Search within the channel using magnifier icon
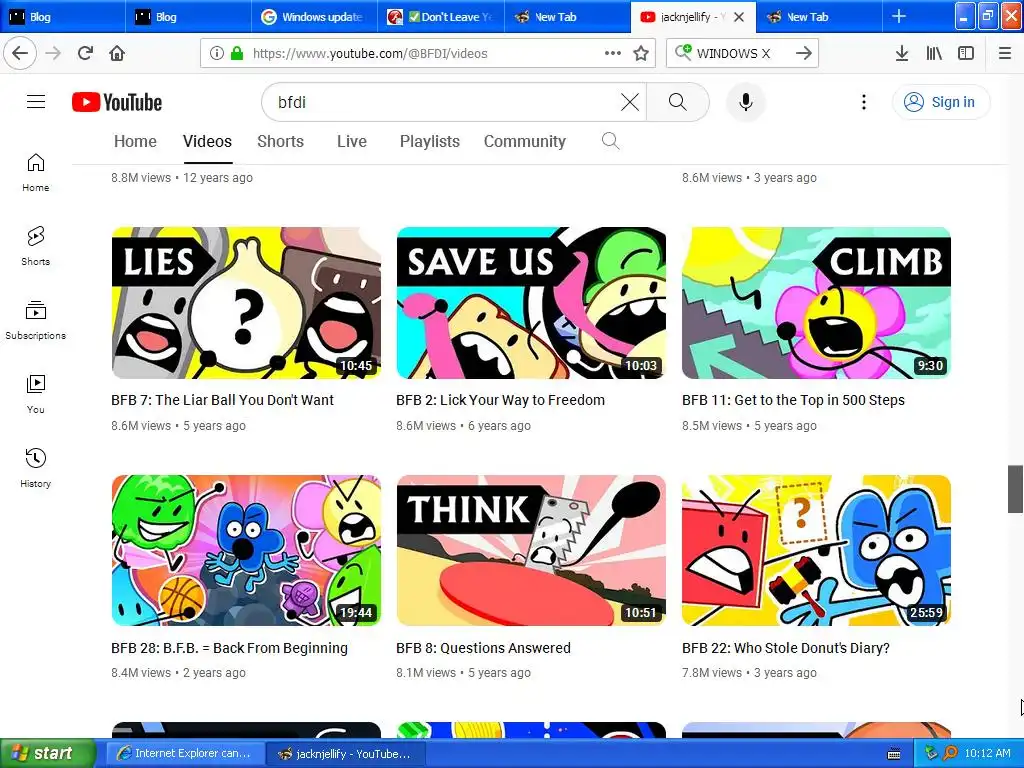1024x768 pixels. point(610,141)
